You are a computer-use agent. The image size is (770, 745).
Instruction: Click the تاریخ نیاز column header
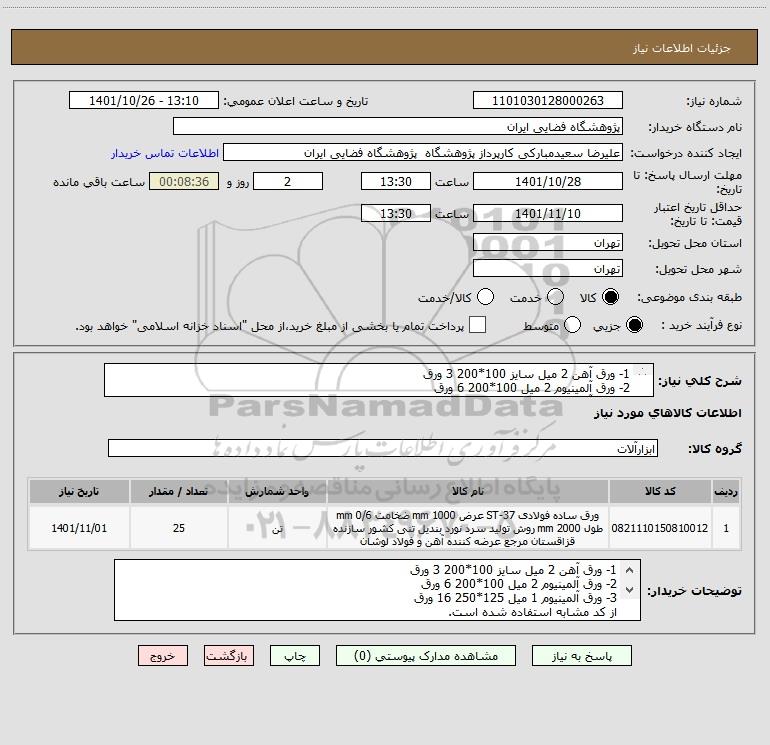pos(79,492)
